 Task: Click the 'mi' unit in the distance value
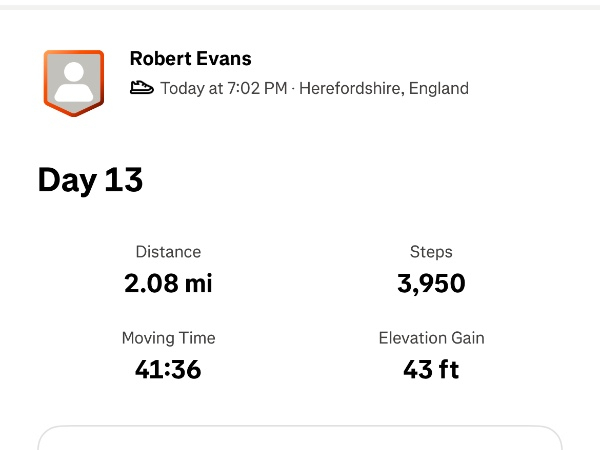(x=199, y=283)
